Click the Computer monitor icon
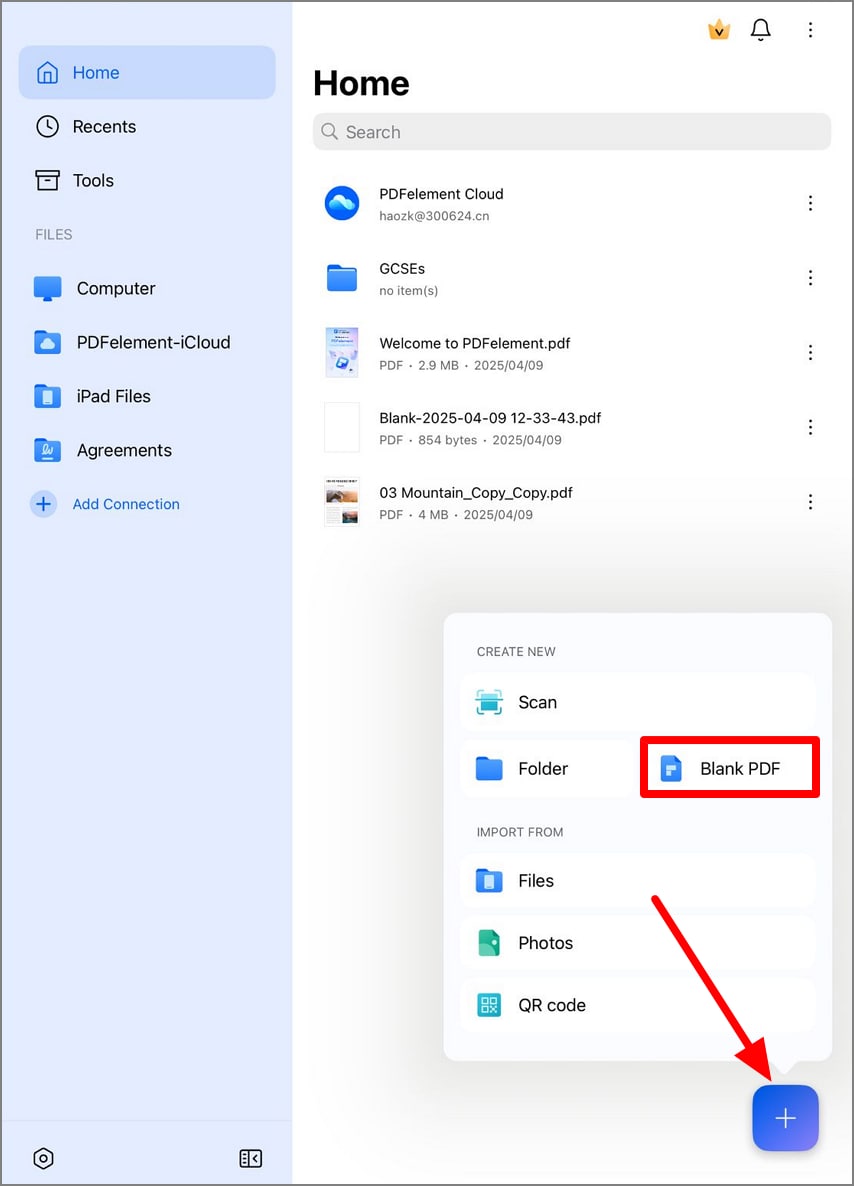 (48, 288)
